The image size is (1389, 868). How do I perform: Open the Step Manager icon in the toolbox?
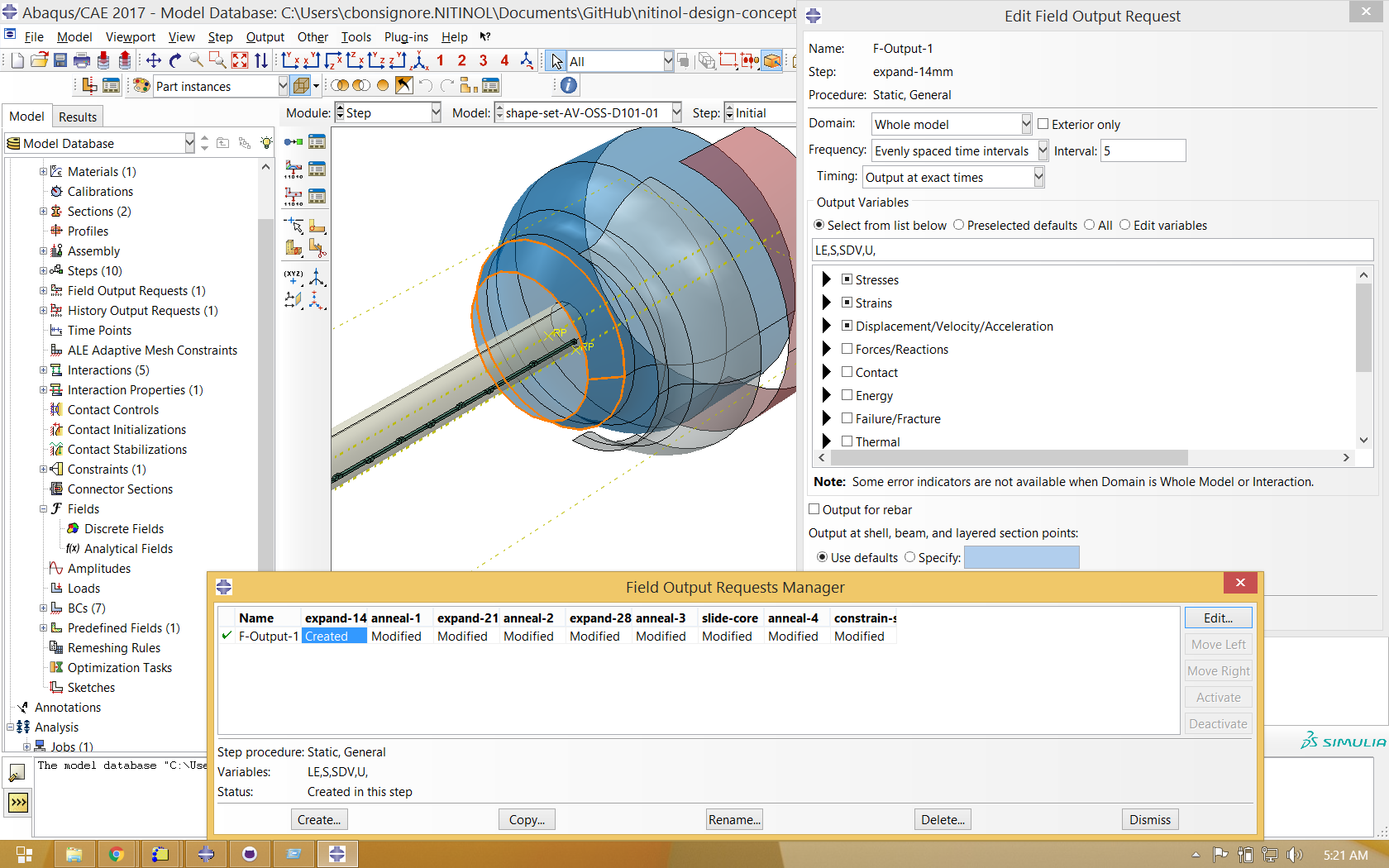[317, 142]
